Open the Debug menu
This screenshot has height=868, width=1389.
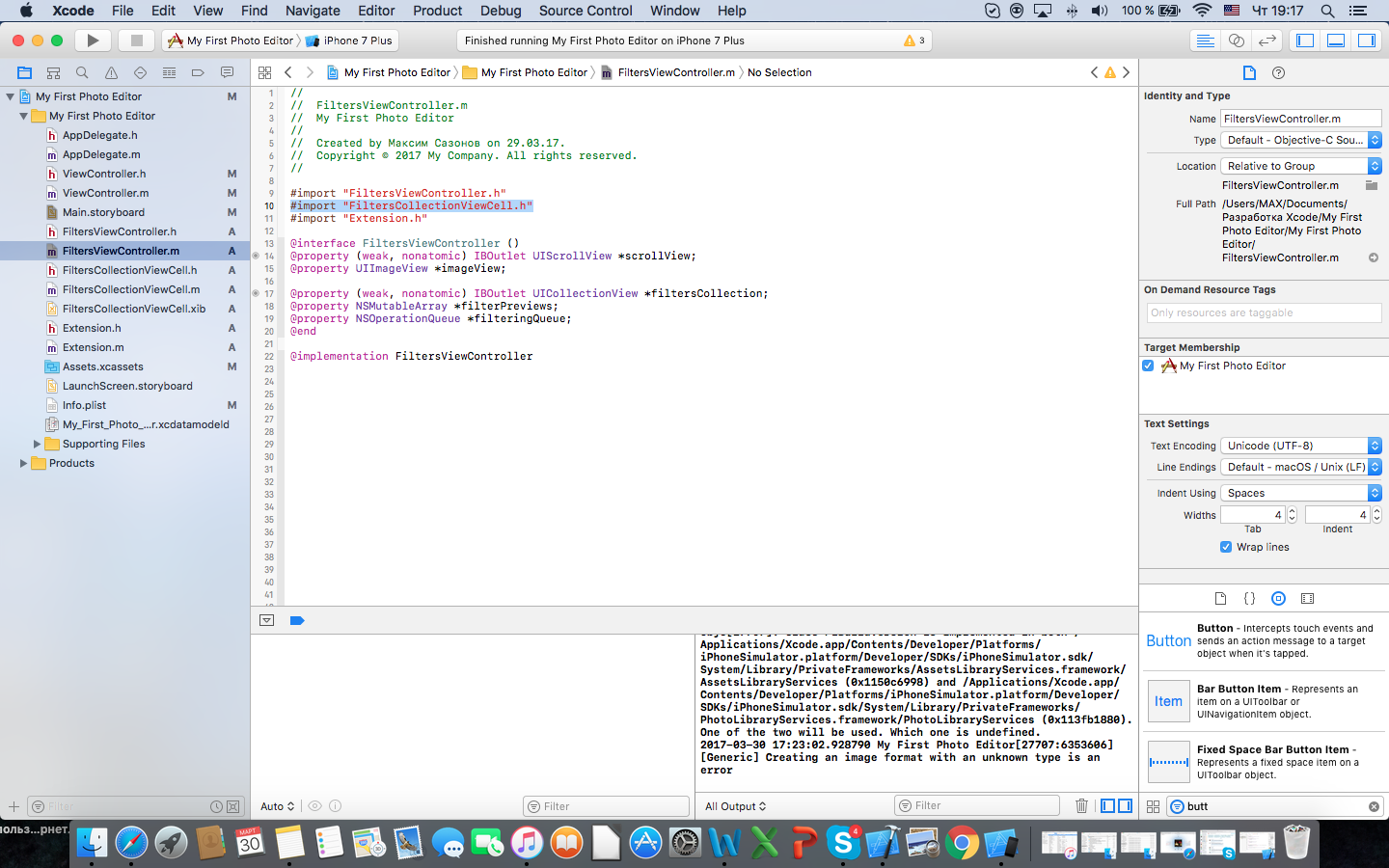(501, 11)
